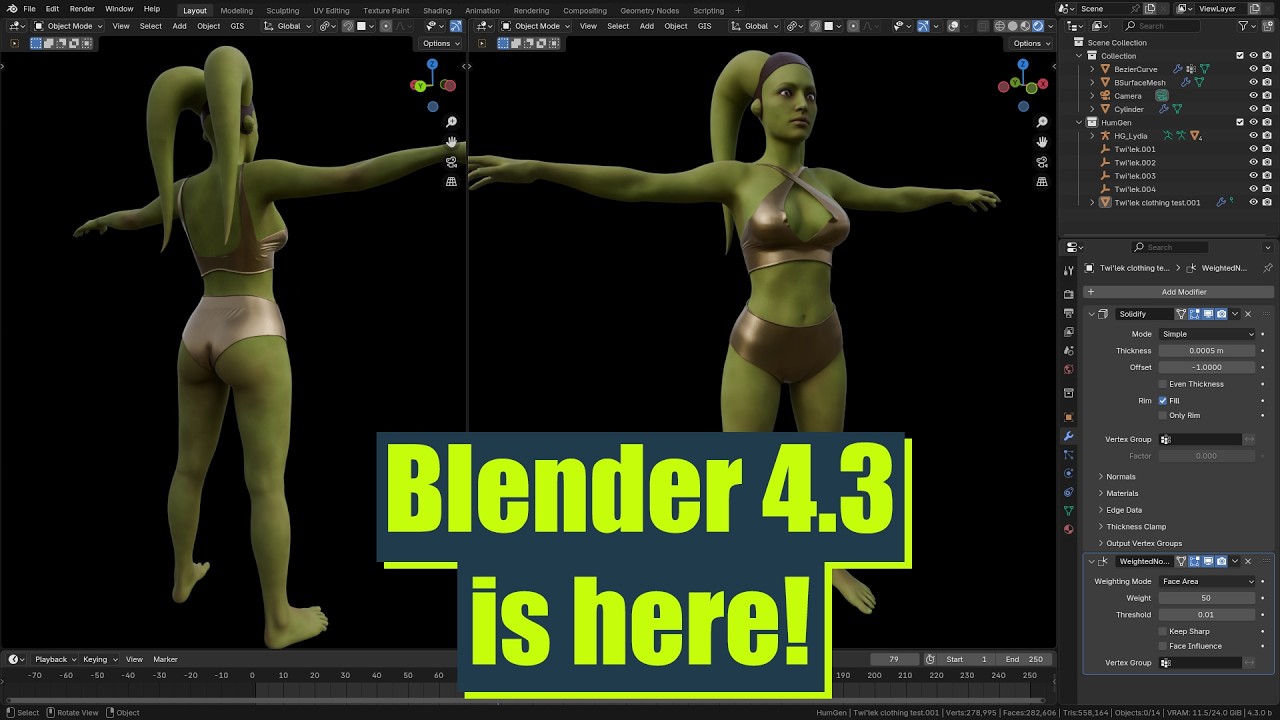Screen dimensions: 1280x720
Task: Open the Weighting Mode Face Area dropdown
Action: pos(1207,581)
